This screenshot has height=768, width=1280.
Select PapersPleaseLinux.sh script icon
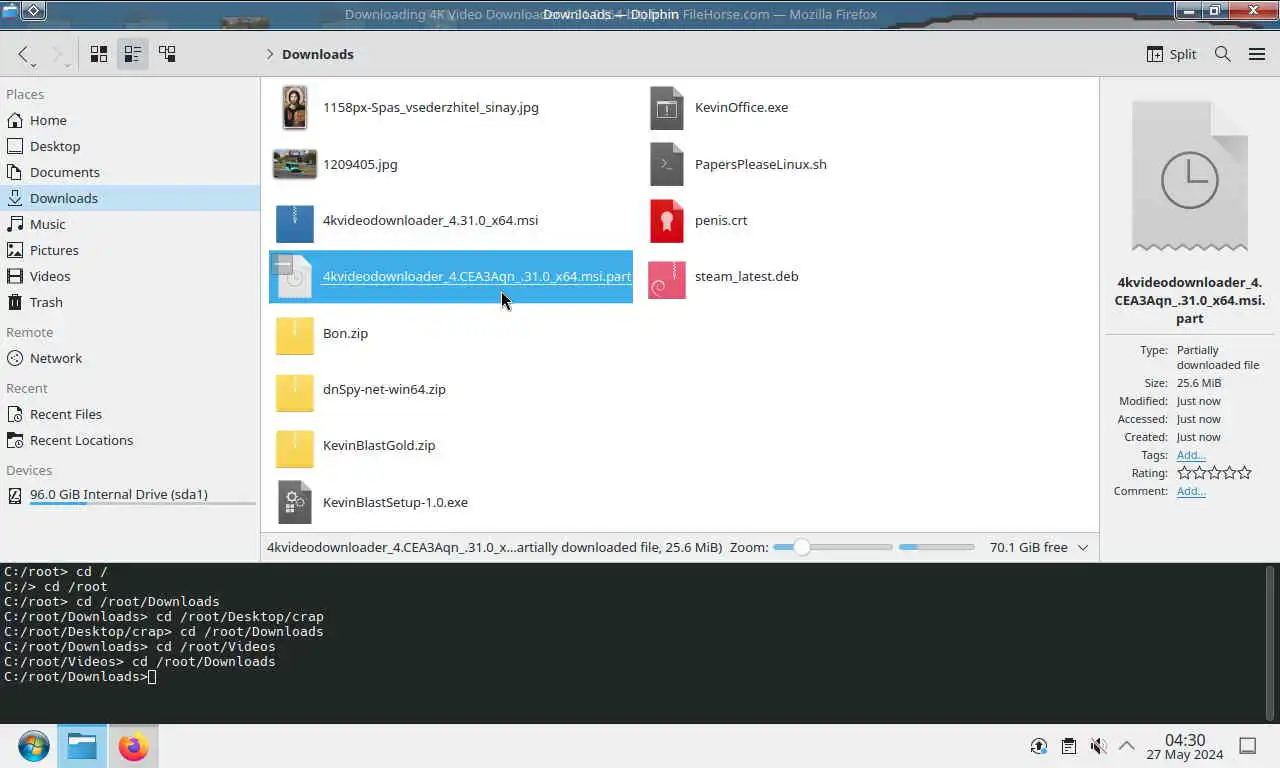click(667, 164)
